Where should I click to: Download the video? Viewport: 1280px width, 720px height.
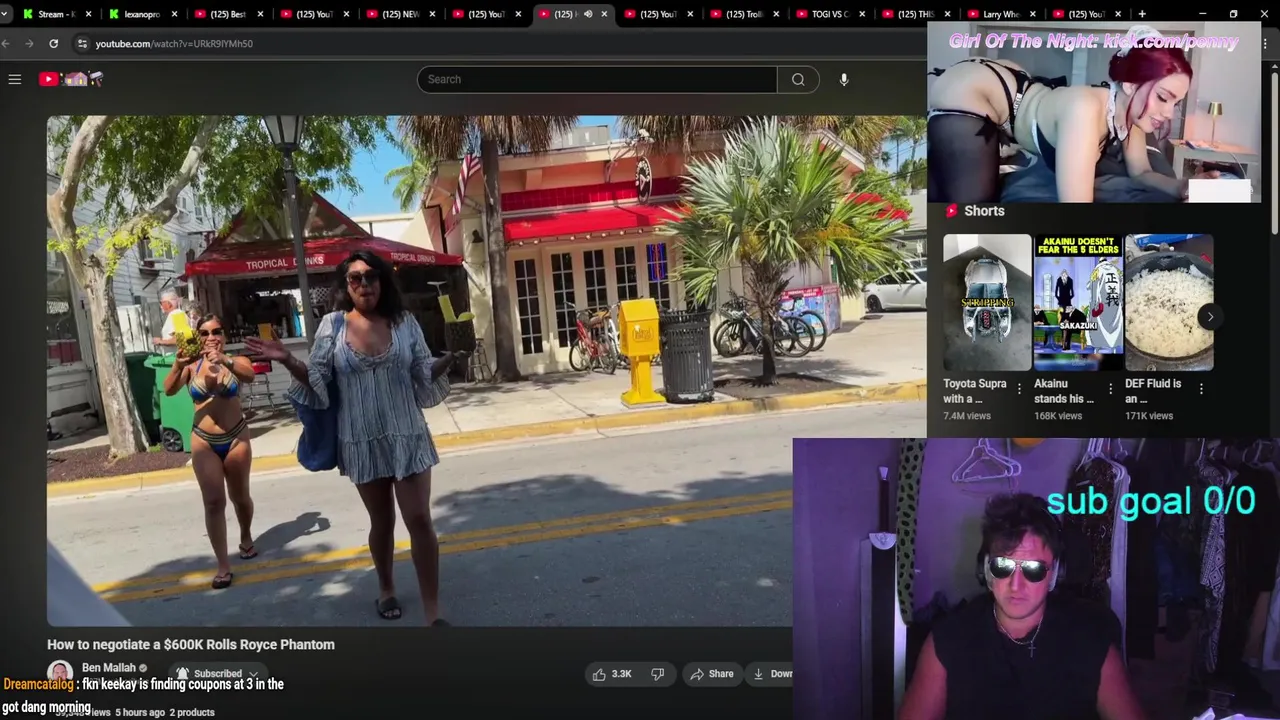(x=770, y=674)
